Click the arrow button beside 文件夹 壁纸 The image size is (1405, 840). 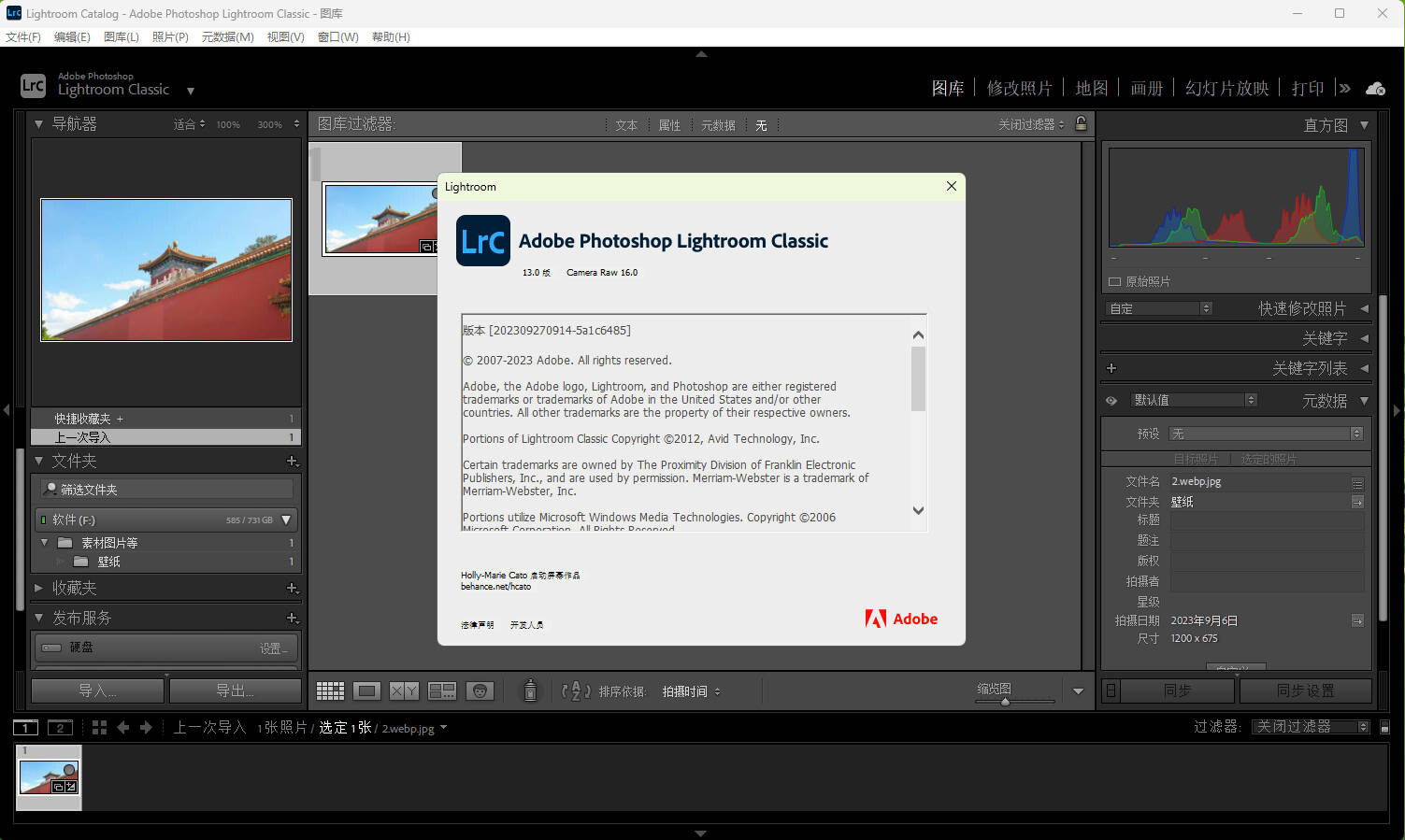pyautogui.click(x=1357, y=502)
